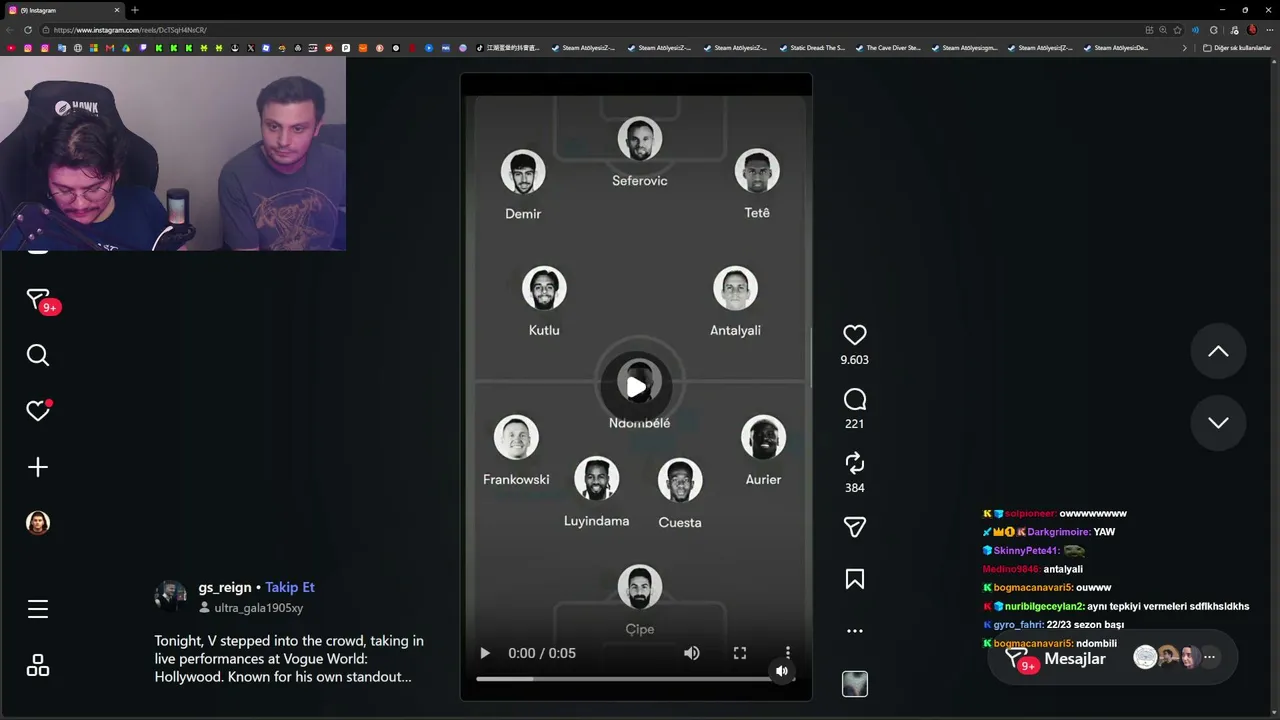Click the small play button in video controls
This screenshot has width=1280, height=720.
[485, 653]
